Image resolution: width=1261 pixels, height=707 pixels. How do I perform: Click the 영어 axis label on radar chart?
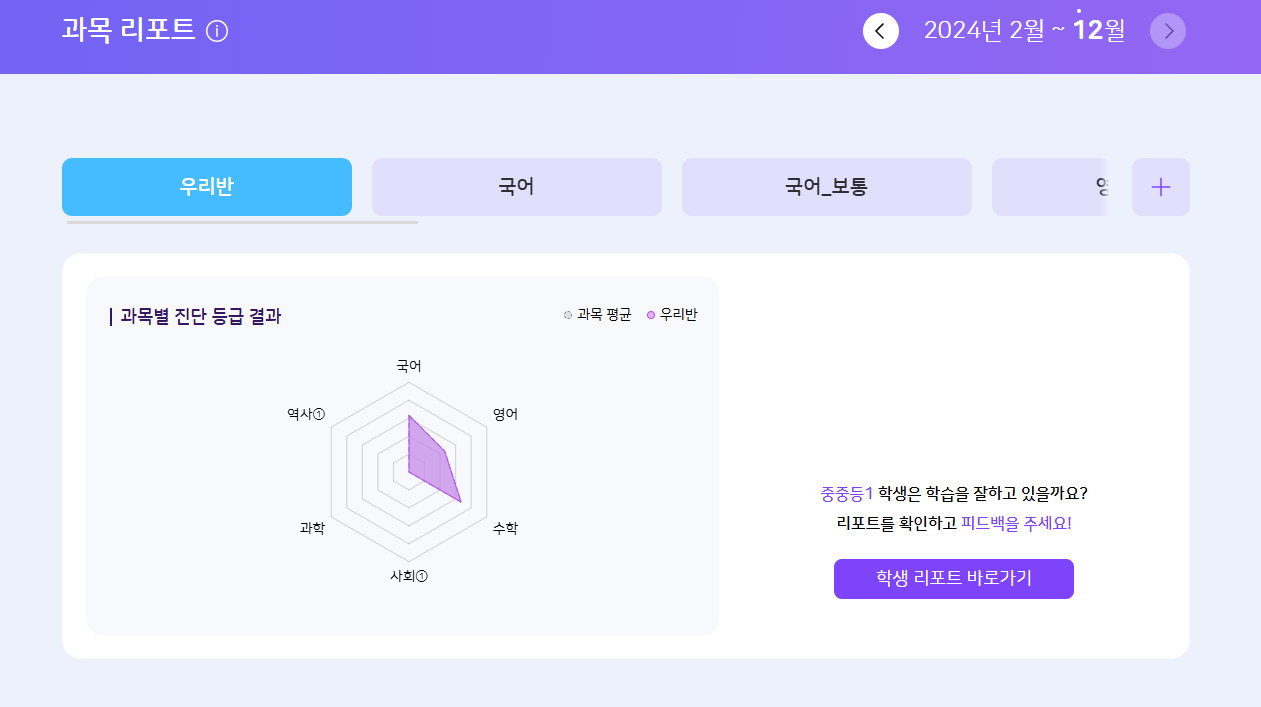[x=505, y=414]
